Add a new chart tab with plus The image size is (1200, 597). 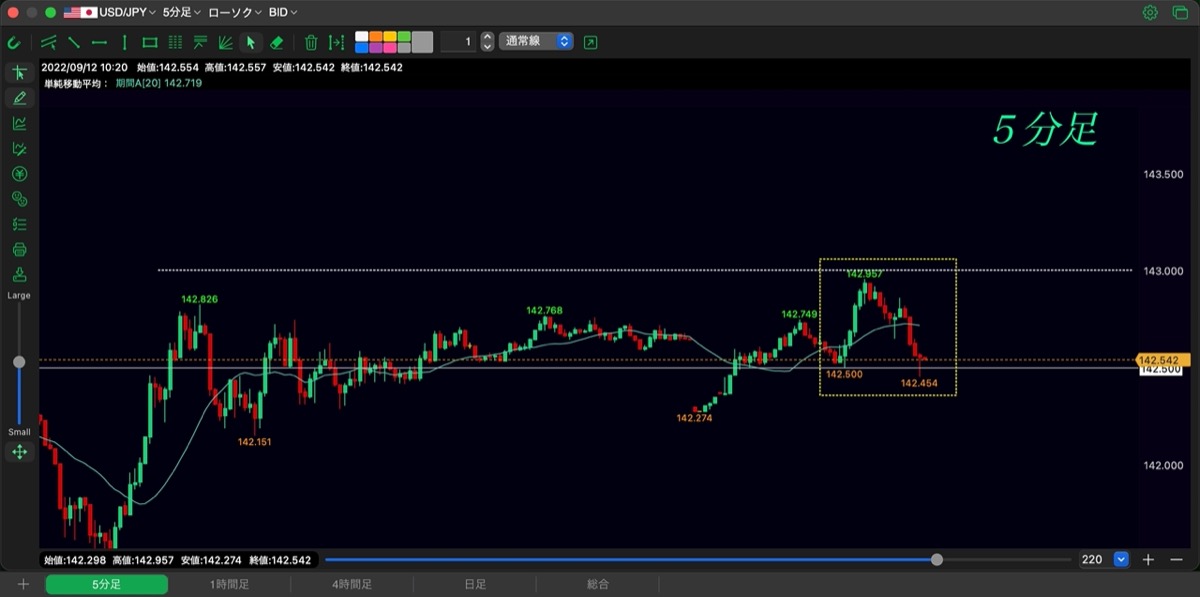tap(23, 584)
